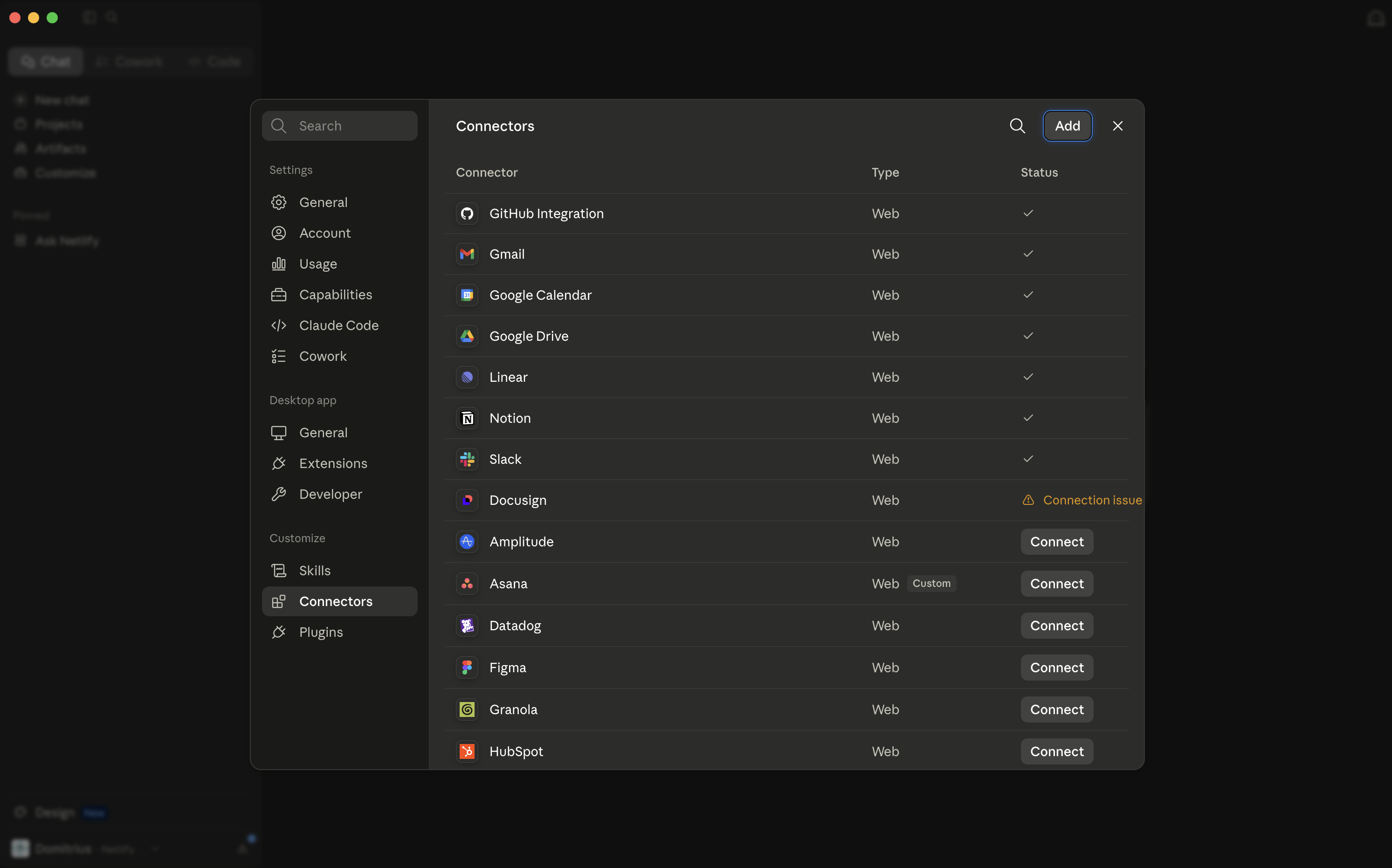Click the Slack connector icon
1392x868 pixels.
467,459
